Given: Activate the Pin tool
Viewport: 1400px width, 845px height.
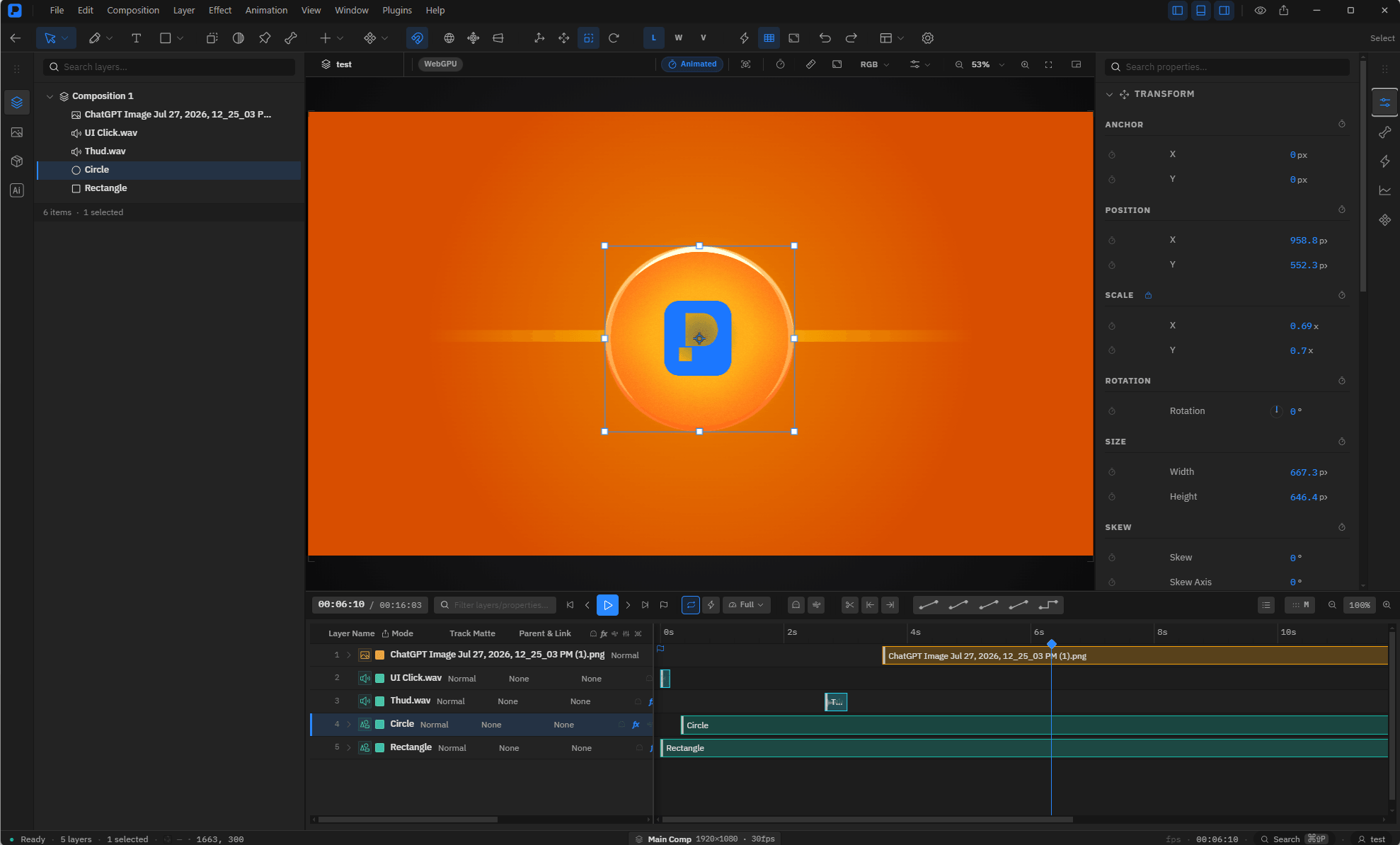Looking at the screenshot, I should coord(265,38).
